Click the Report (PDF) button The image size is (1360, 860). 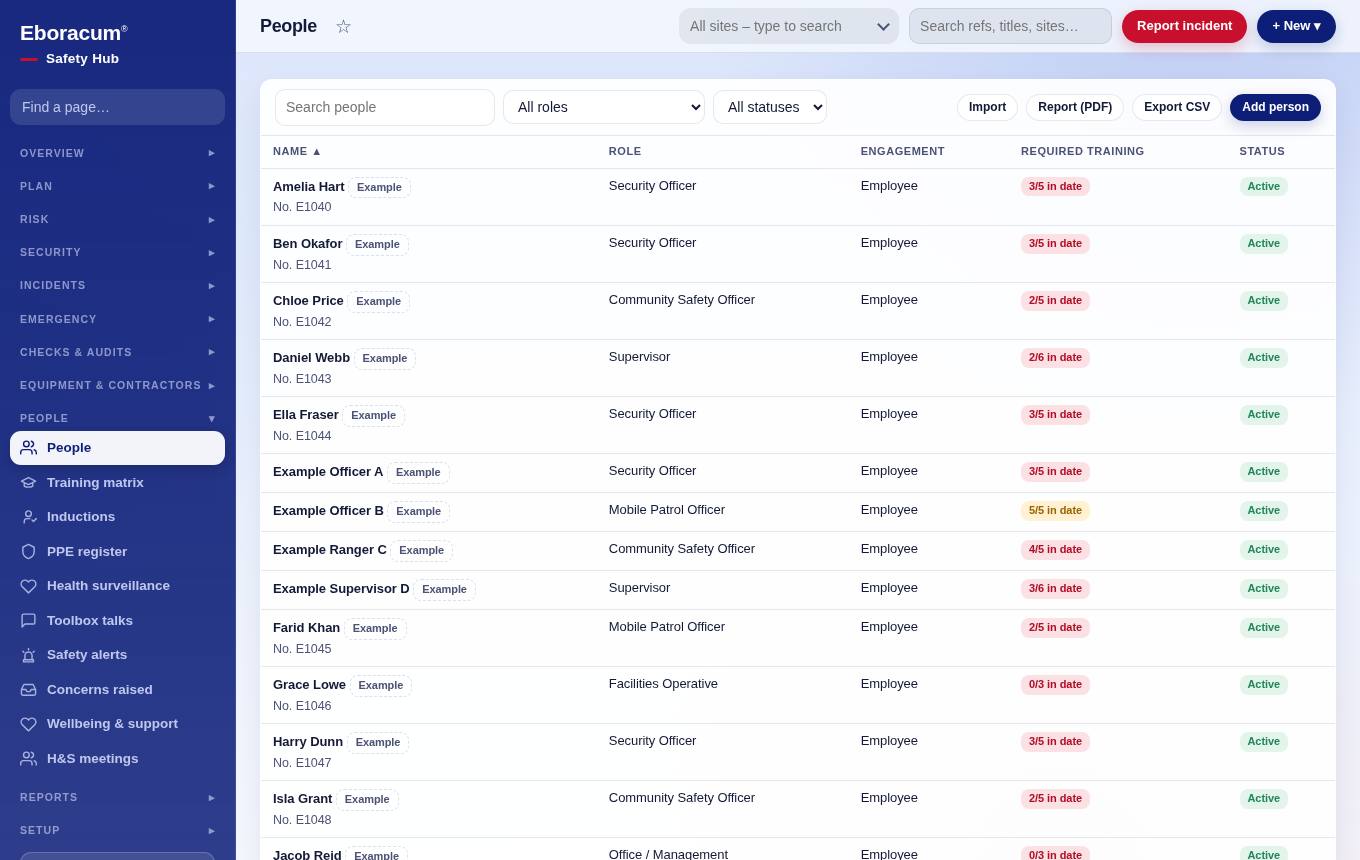click(1075, 107)
